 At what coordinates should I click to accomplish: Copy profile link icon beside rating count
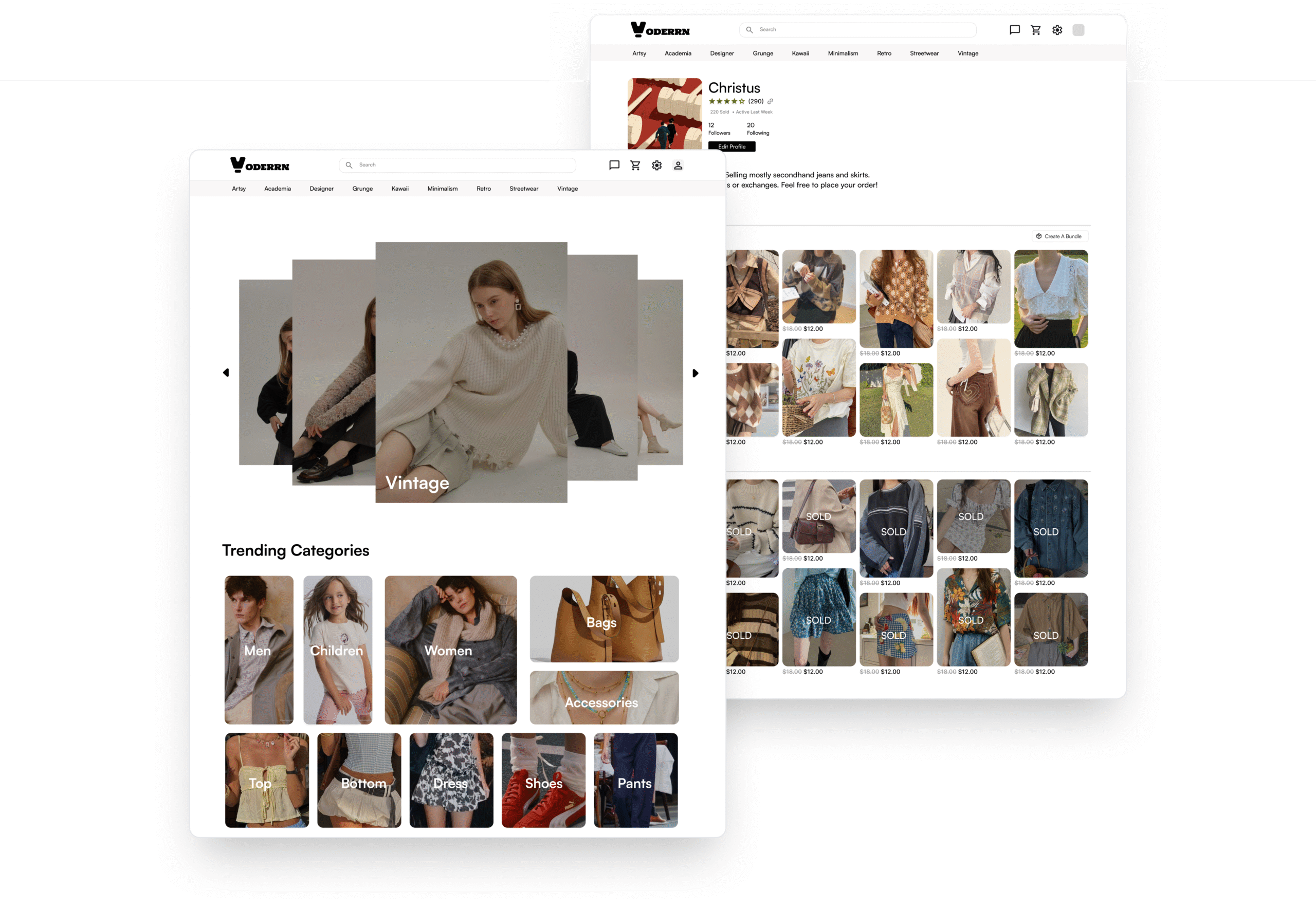(x=770, y=101)
